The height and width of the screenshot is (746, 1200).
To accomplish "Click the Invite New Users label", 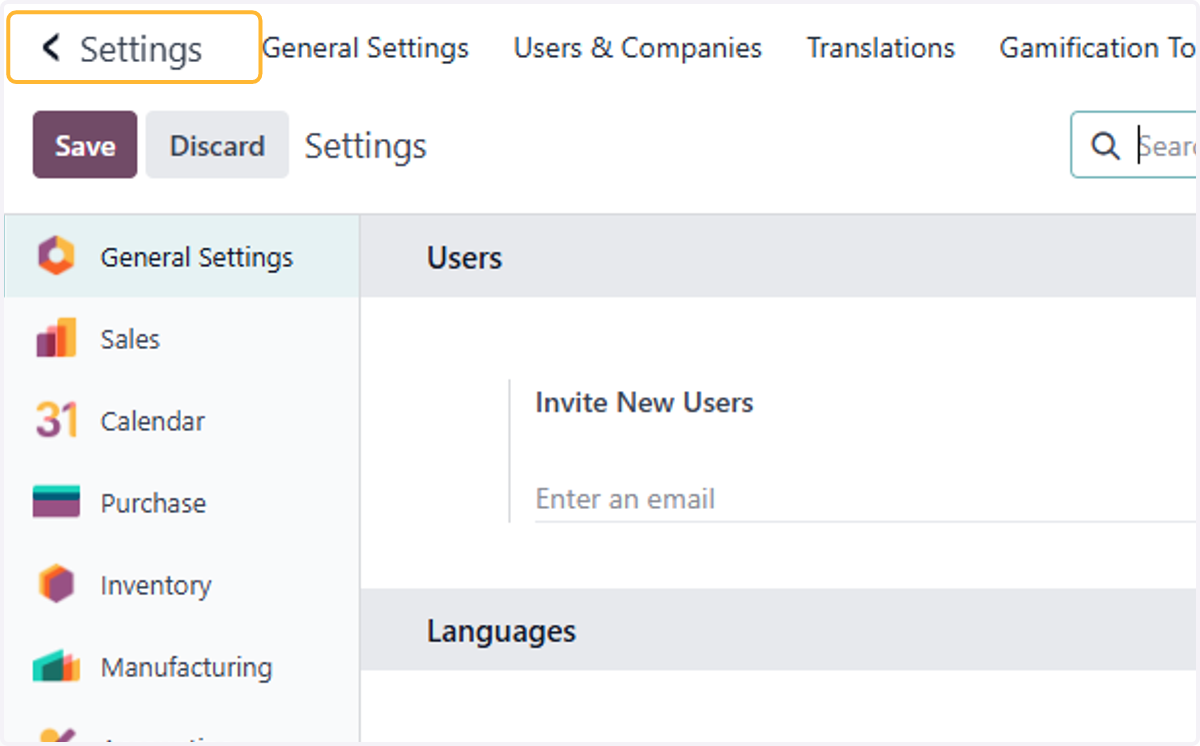I will 644,403.
